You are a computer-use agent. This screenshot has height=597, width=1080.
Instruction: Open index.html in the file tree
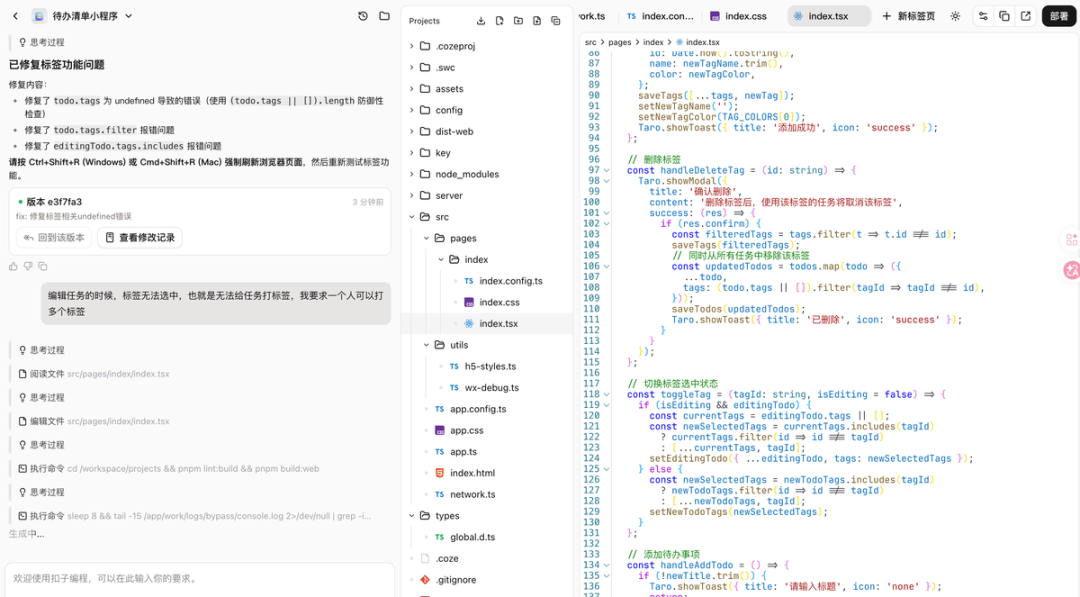[x=472, y=473]
